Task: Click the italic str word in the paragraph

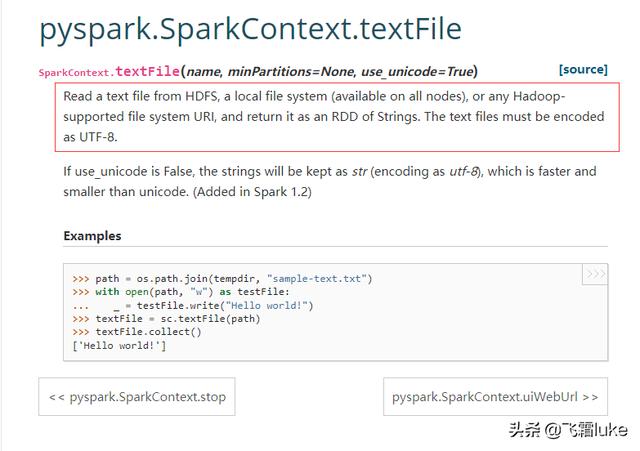Action: (359, 172)
